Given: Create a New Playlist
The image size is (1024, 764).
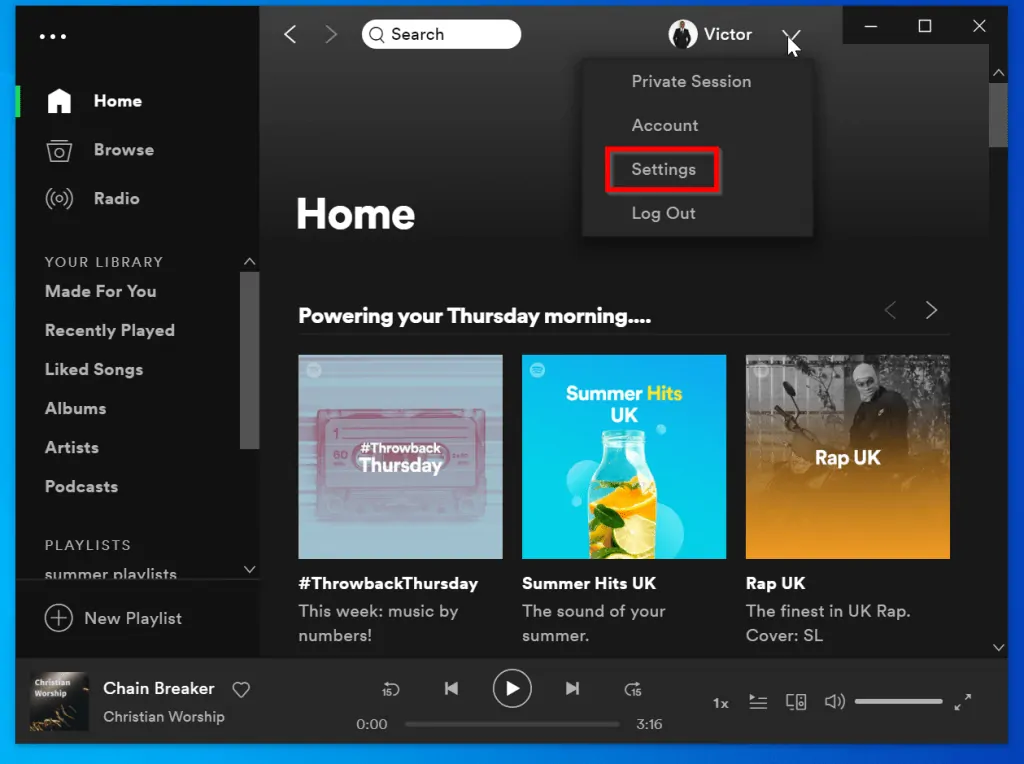Looking at the screenshot, I should tap(114, 618).
